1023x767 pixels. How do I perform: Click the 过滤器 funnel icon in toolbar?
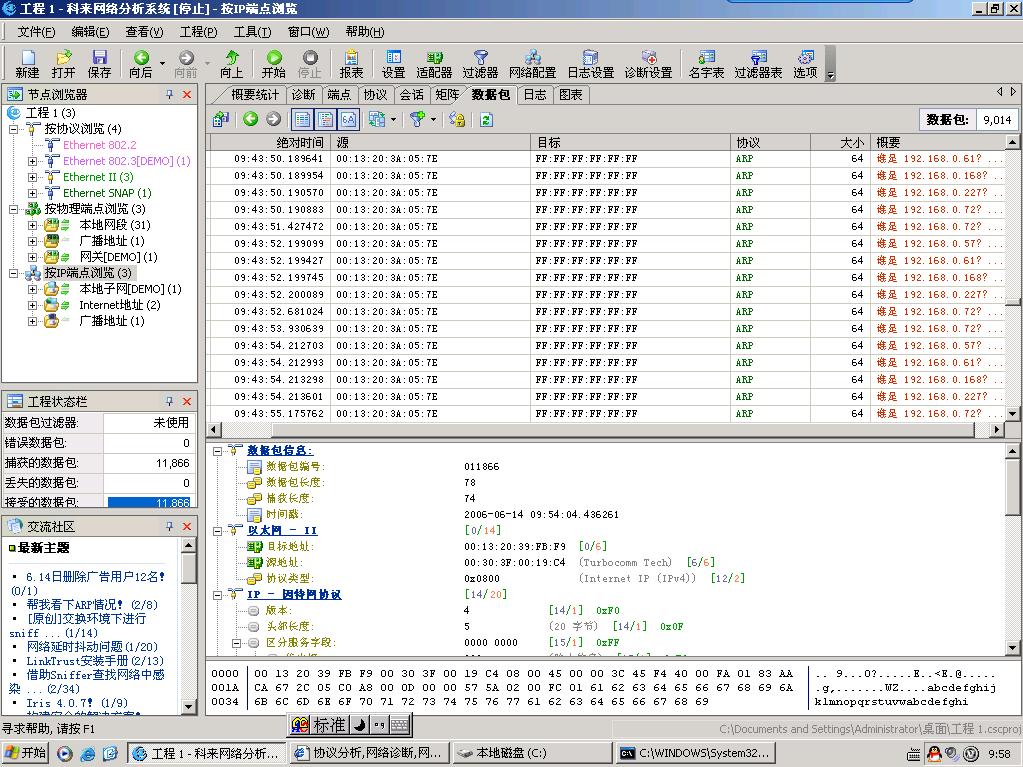[480, 59]
